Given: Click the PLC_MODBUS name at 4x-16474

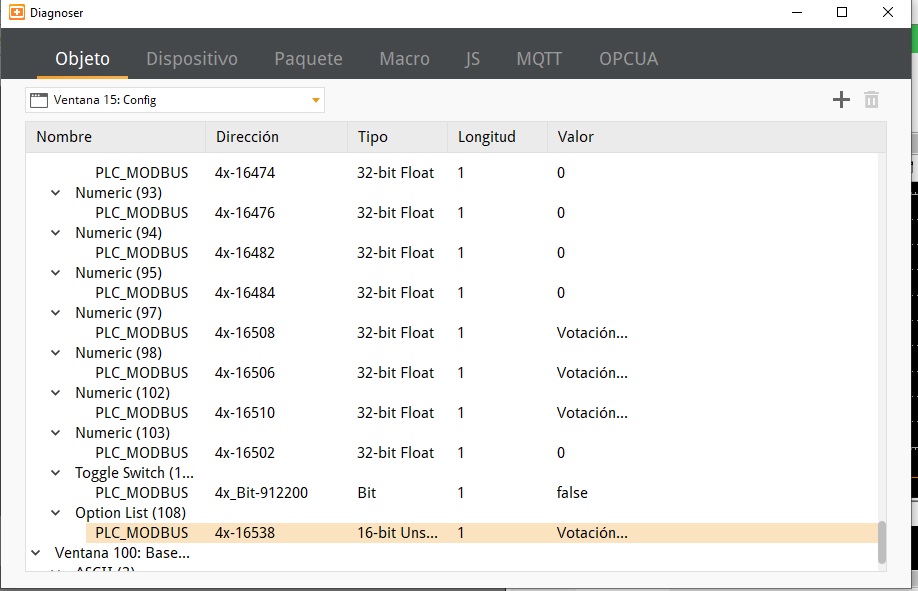Looking at the screenshot, I should pos(142,173).
